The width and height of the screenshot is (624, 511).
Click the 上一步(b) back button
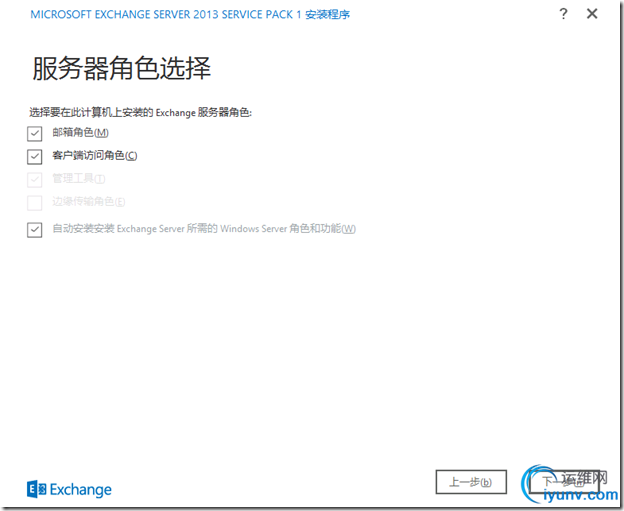pyautogui.click(x=471, y=482)
